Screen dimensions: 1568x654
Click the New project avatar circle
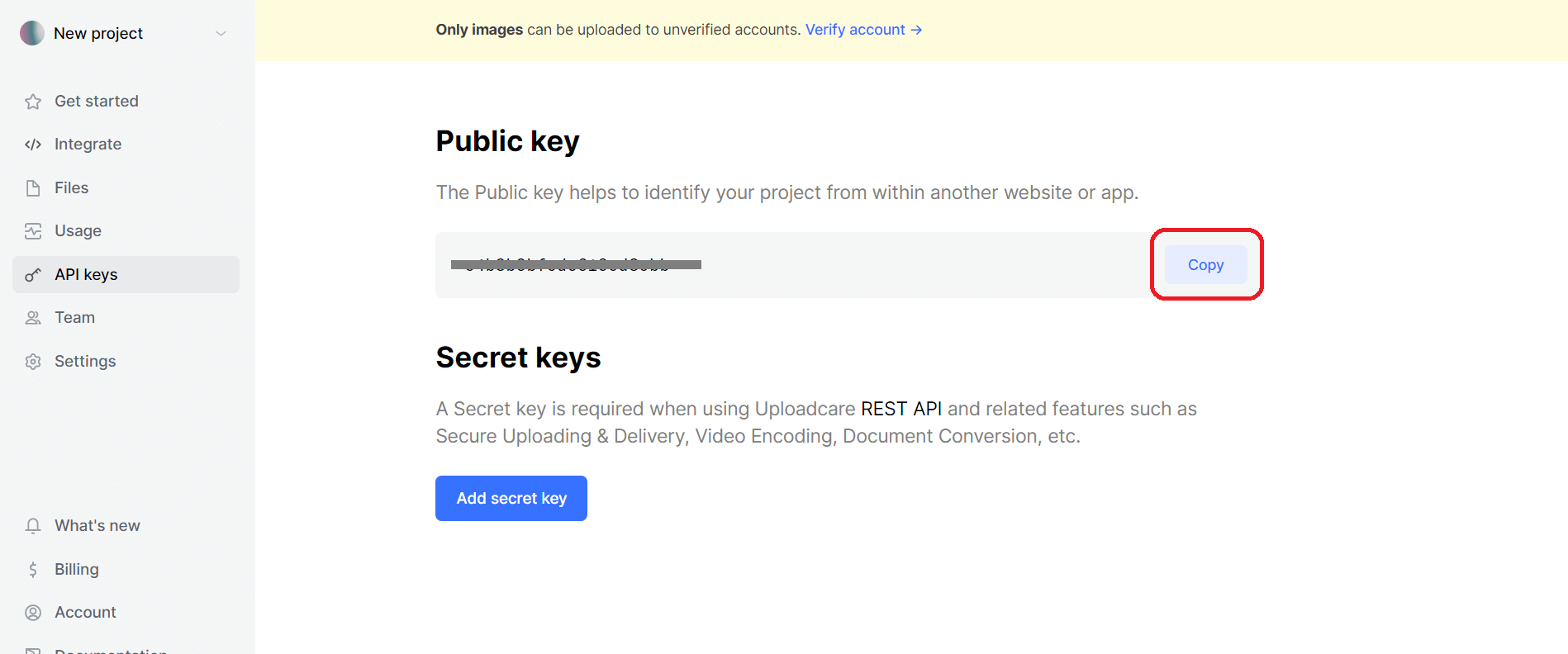coord(31,33)
